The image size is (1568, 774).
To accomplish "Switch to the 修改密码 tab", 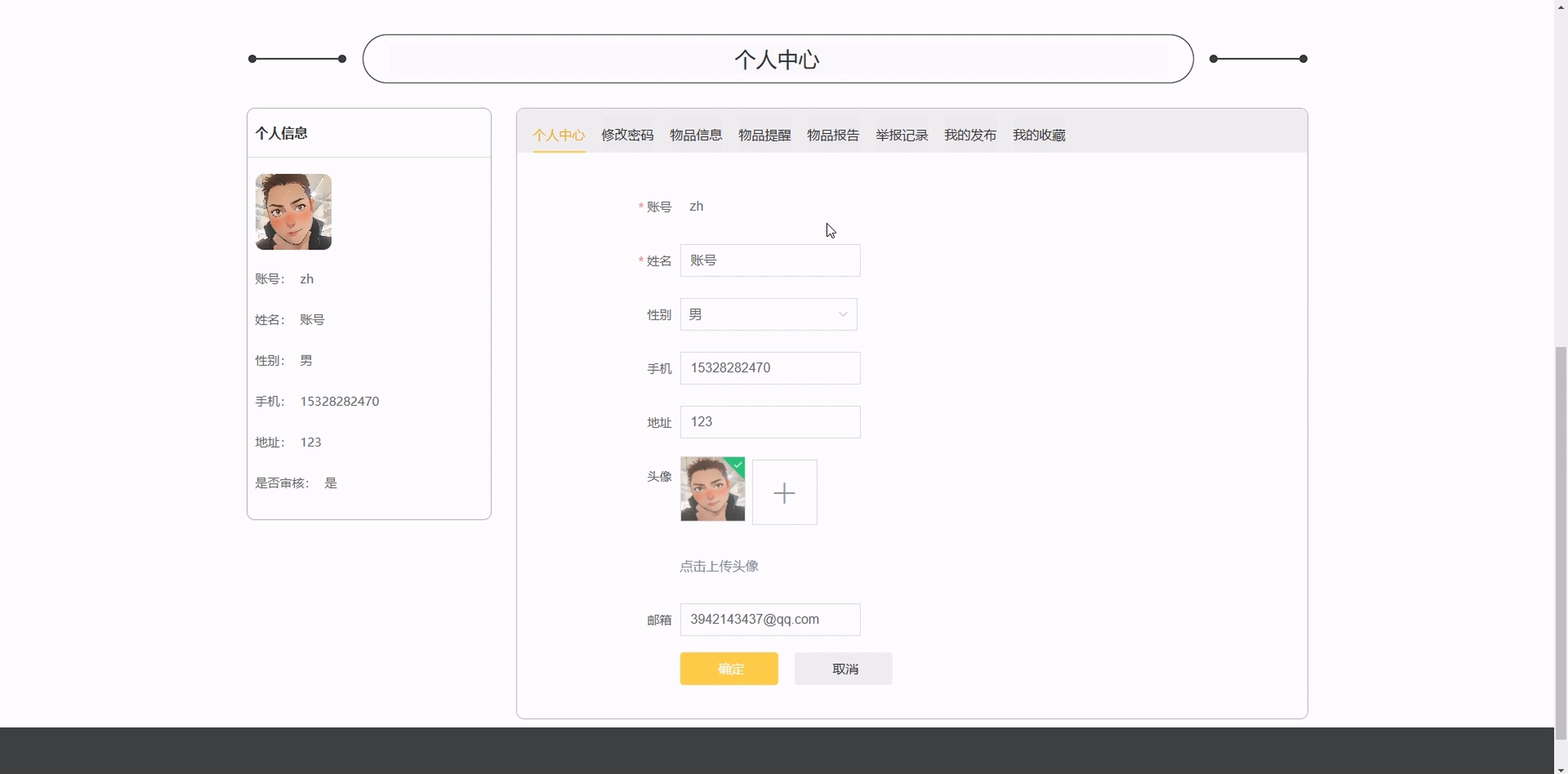I will (x=627, y=135).
